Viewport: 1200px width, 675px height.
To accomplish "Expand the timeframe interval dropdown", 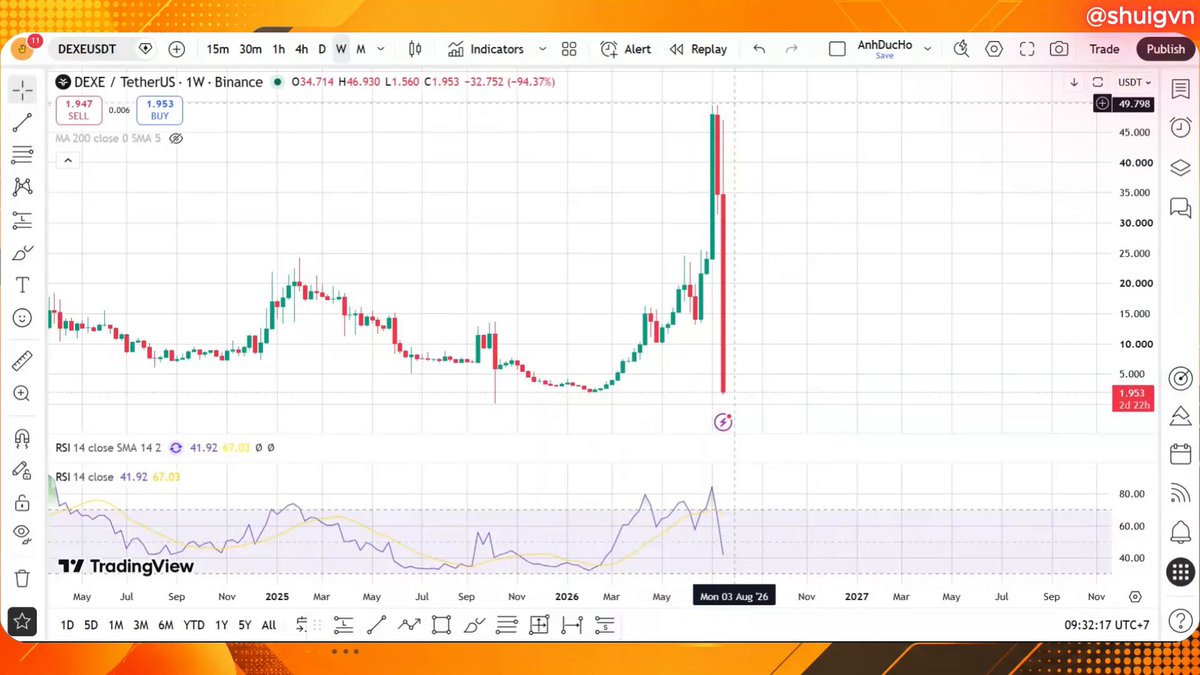I will tap(383, 49).
